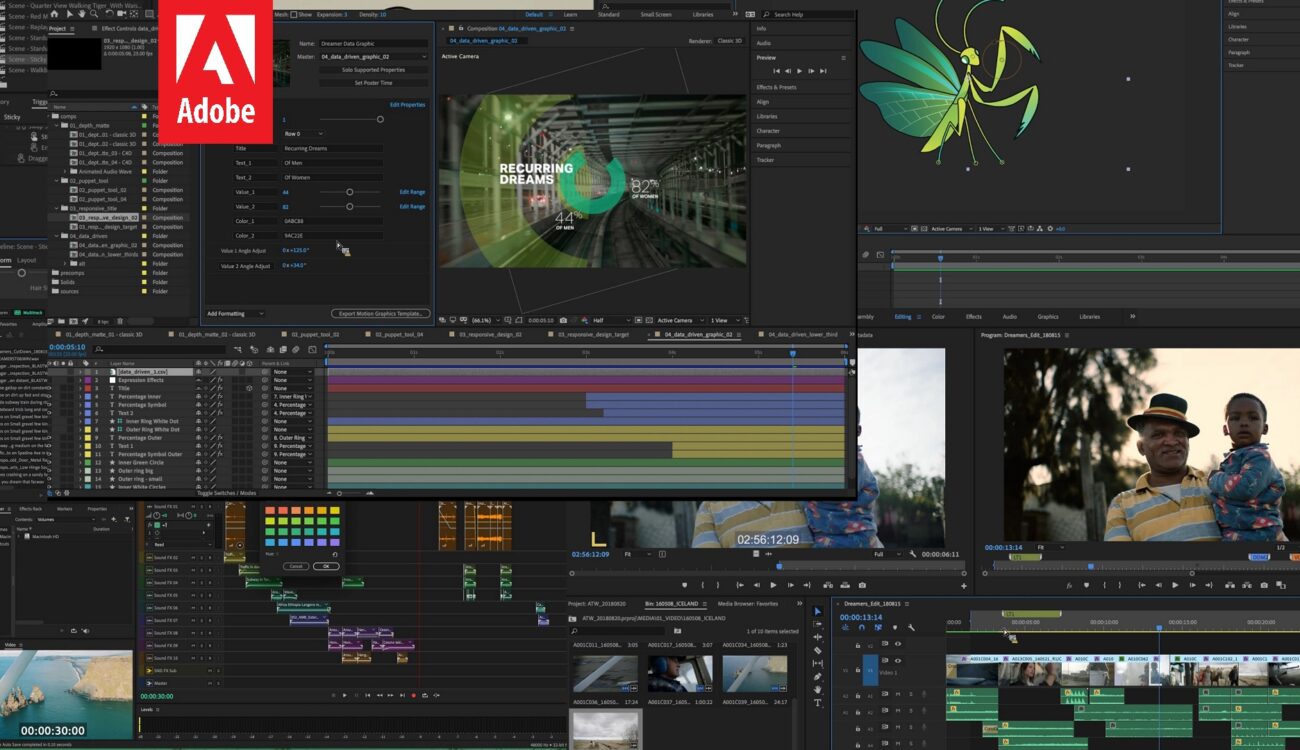
Task: Click Export Frame camera in Program monitor
Action: tap(1264, 585)
